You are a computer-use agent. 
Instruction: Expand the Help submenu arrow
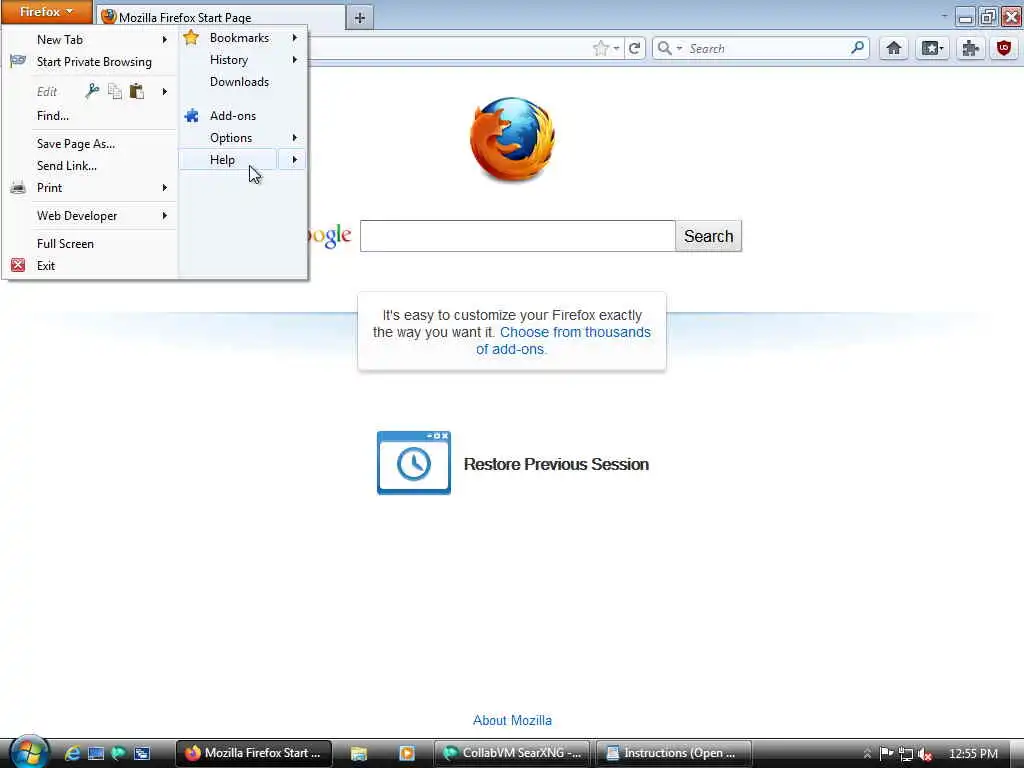pyautogui.click(x=293, y=160)
